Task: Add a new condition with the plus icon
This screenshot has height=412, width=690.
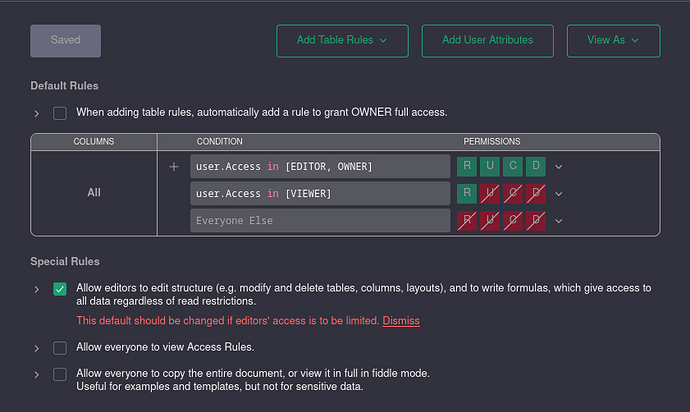Action: tap(174, 167)
